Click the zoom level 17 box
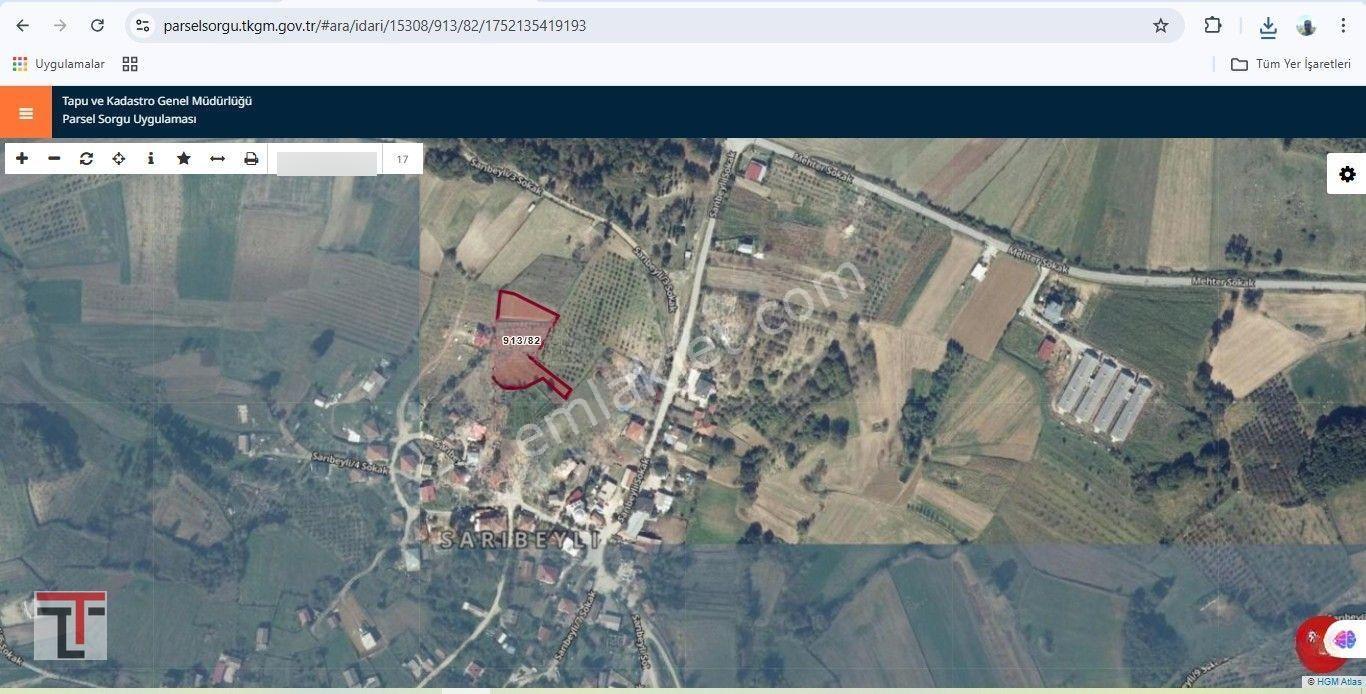 point(402,160)
